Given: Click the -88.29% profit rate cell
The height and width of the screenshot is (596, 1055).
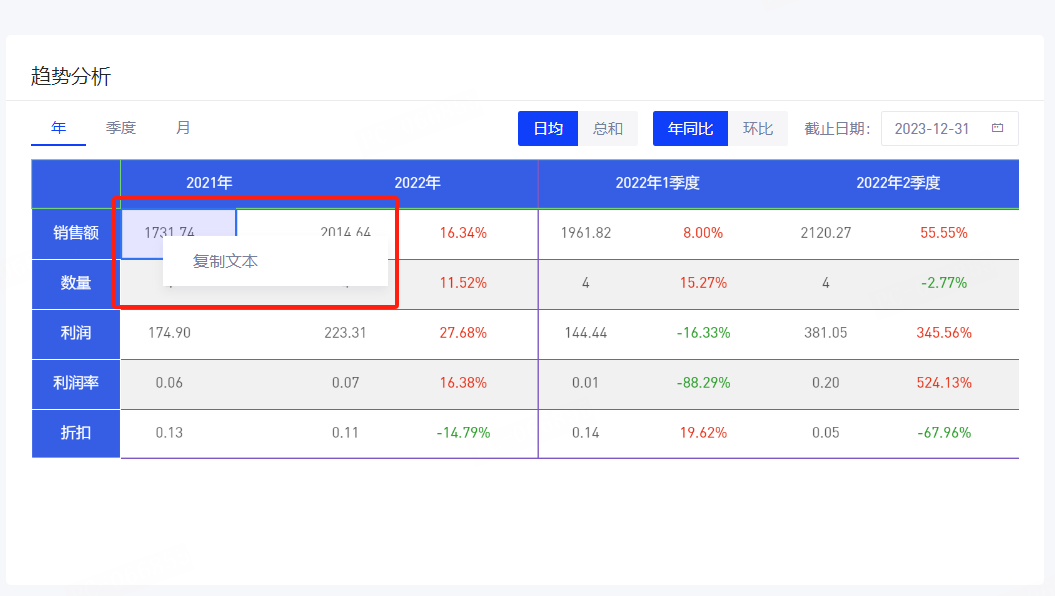Looking at the screenshot, I should [x=702, y=383].
